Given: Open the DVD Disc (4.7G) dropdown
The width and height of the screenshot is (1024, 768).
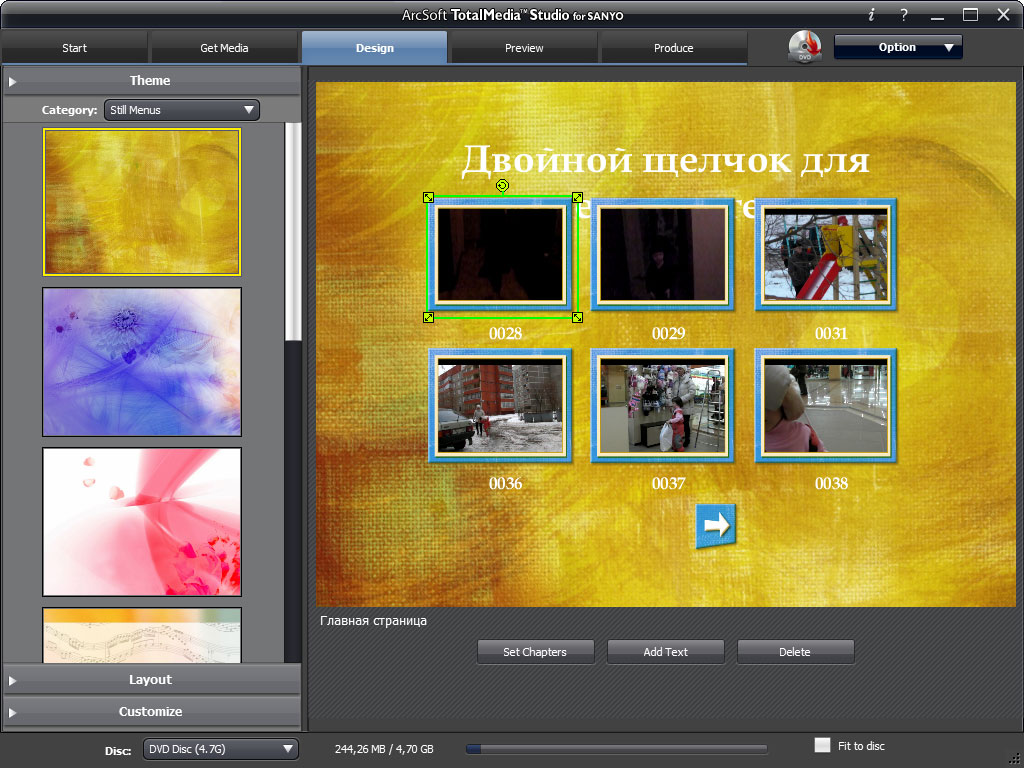Looking at the screenshot, I should pyautogui.click(x=220, y=748).
